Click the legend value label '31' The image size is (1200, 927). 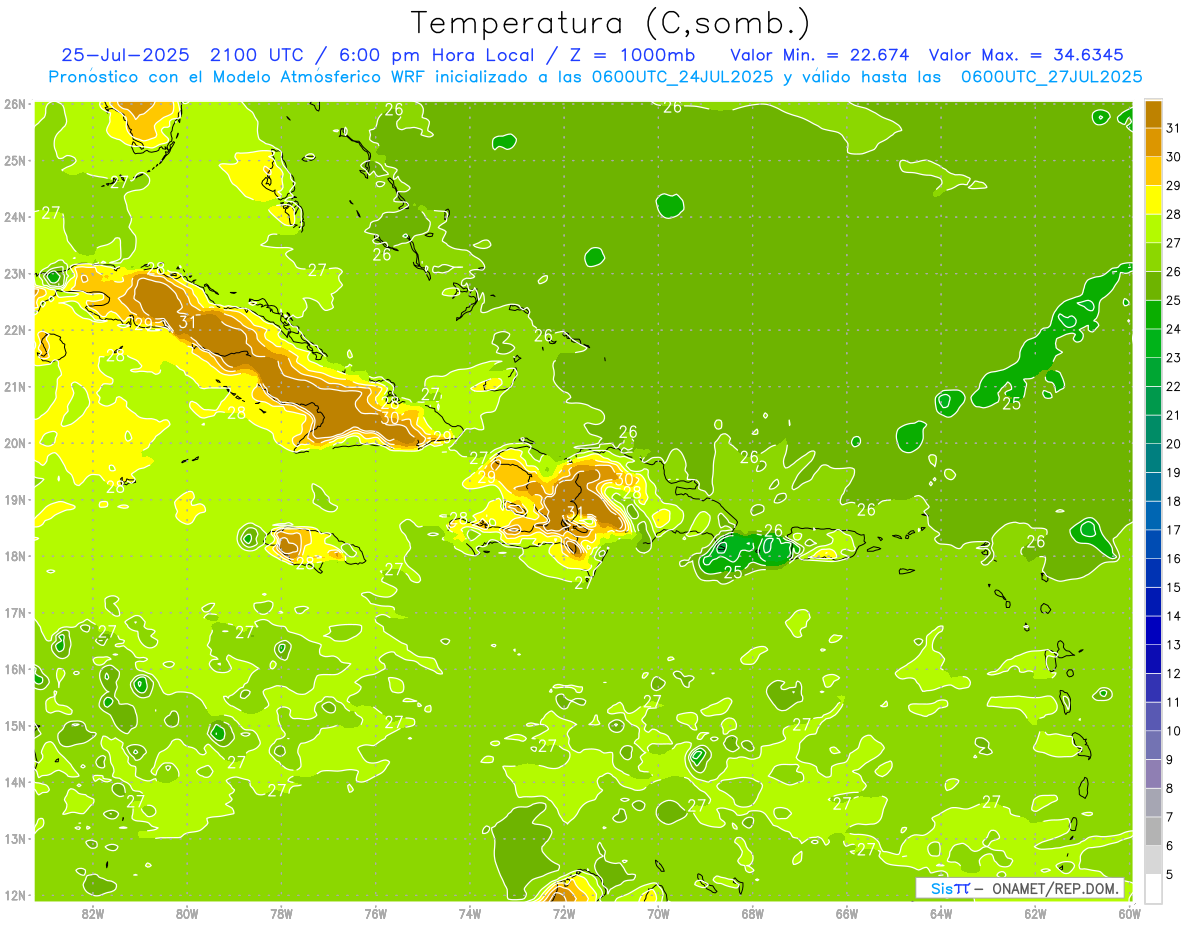tap(1174, 127)
